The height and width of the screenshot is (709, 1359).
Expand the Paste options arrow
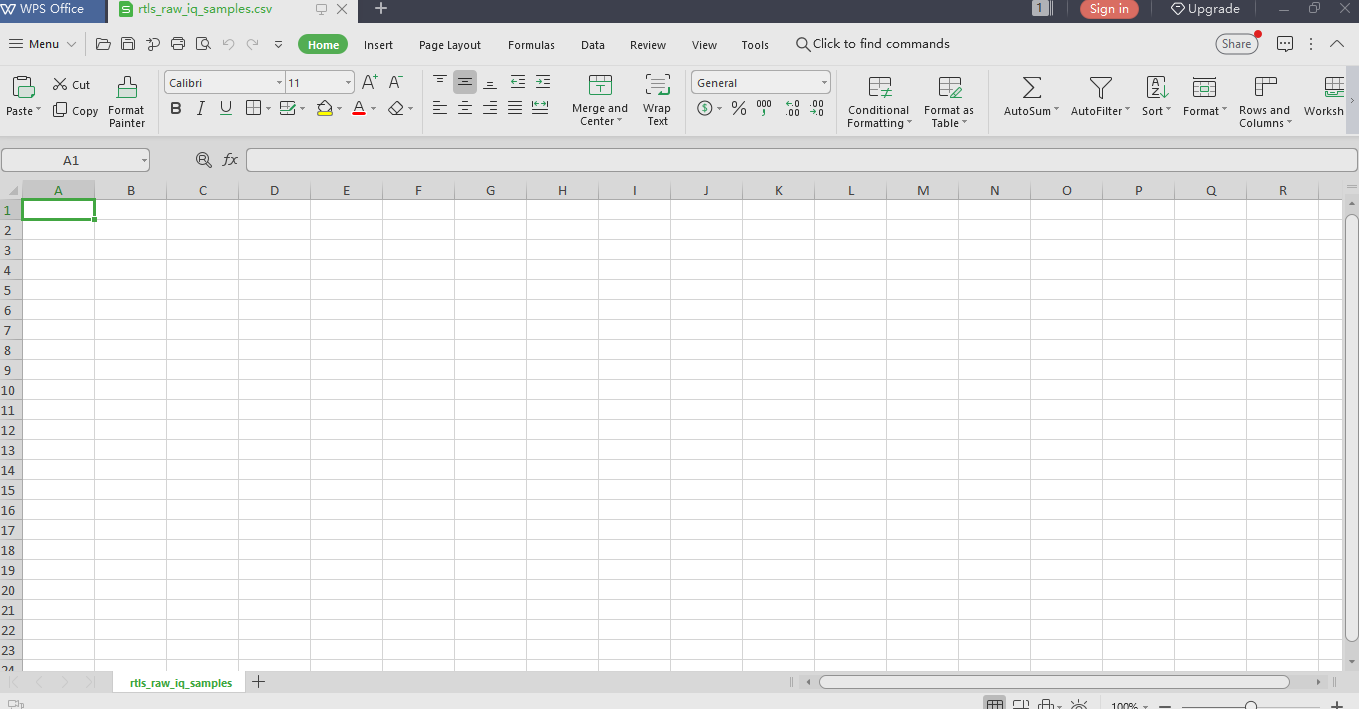click(x=38, y=111)
